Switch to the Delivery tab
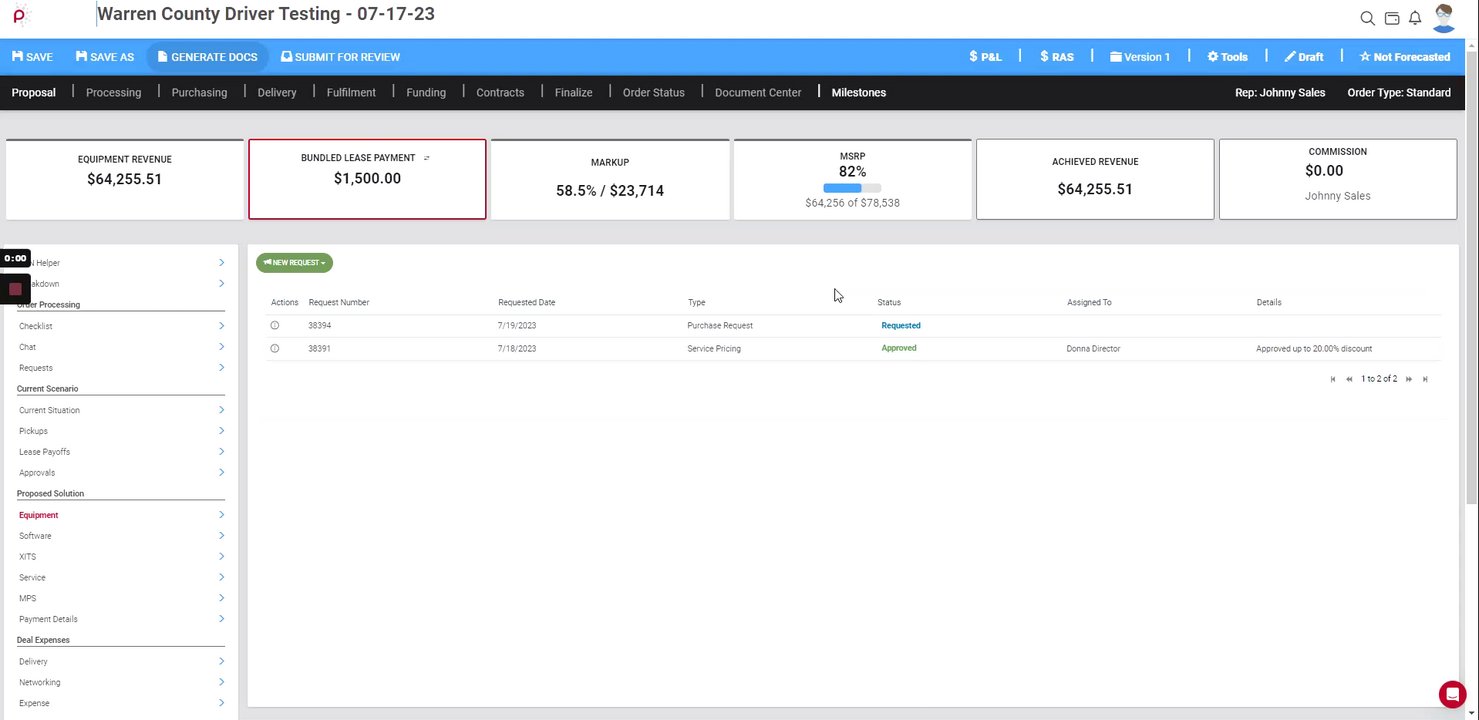Image resolution: width=1479 pixels, height=720 pixels. point(277,92)
